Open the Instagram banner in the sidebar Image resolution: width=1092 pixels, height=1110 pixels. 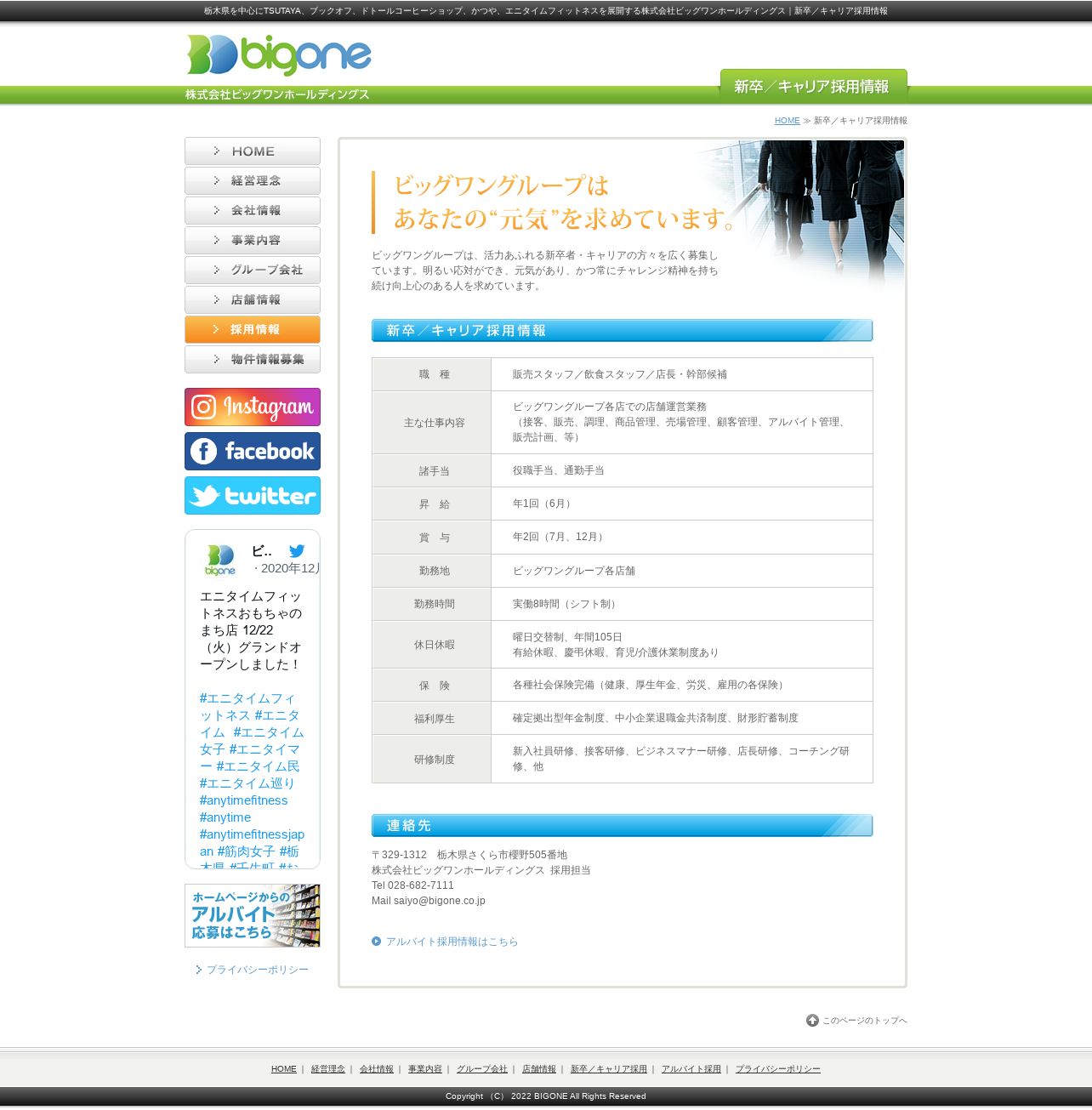click(x=253, y=407)
